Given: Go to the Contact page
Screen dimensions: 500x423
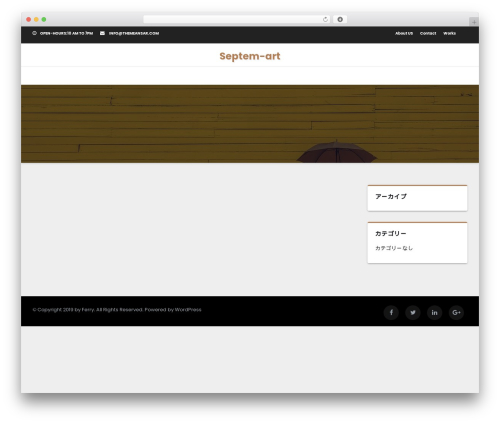Looking at the screenshot, I should [428, 33].
